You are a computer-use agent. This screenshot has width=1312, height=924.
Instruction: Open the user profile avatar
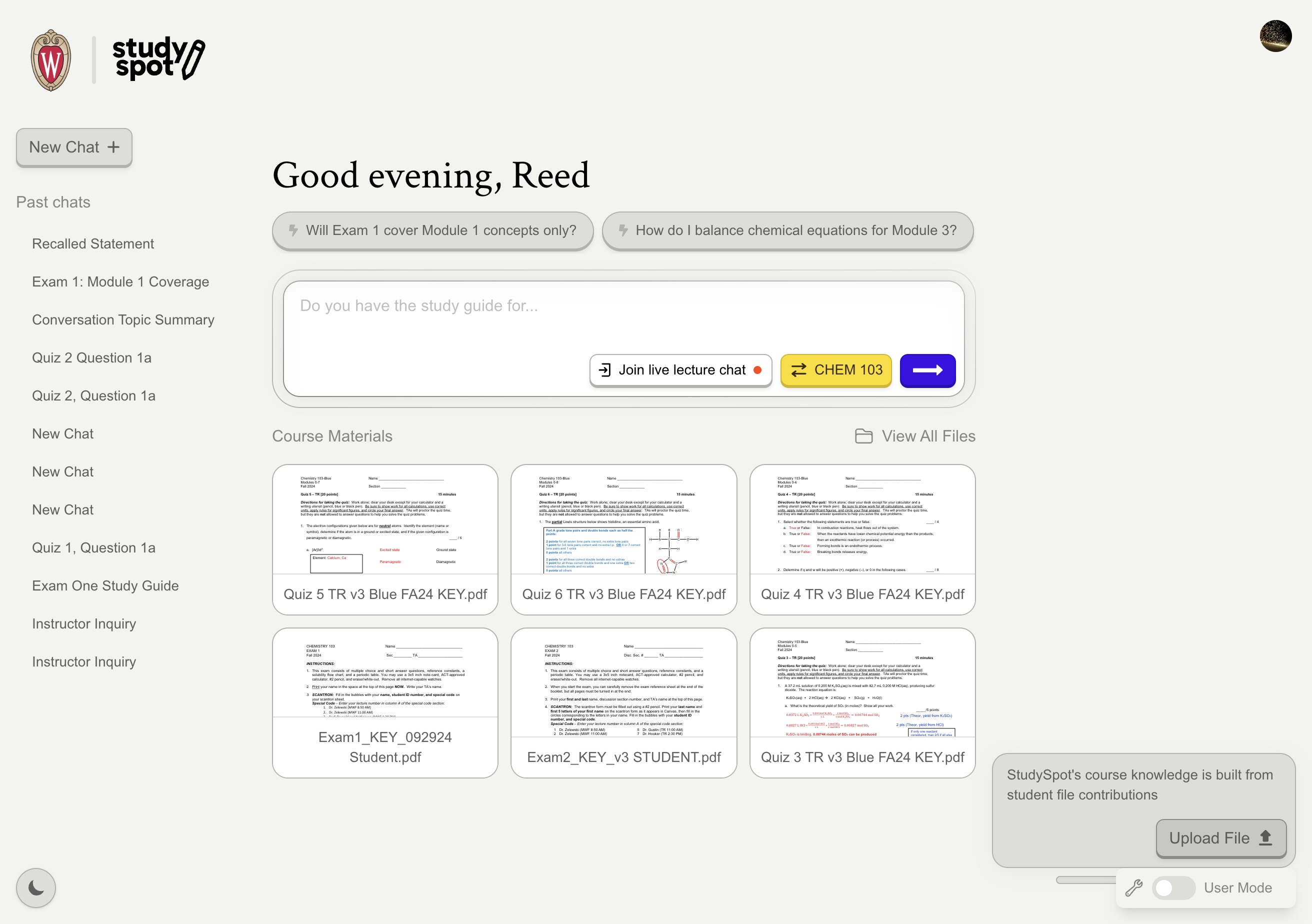(x=1275, y=36)
